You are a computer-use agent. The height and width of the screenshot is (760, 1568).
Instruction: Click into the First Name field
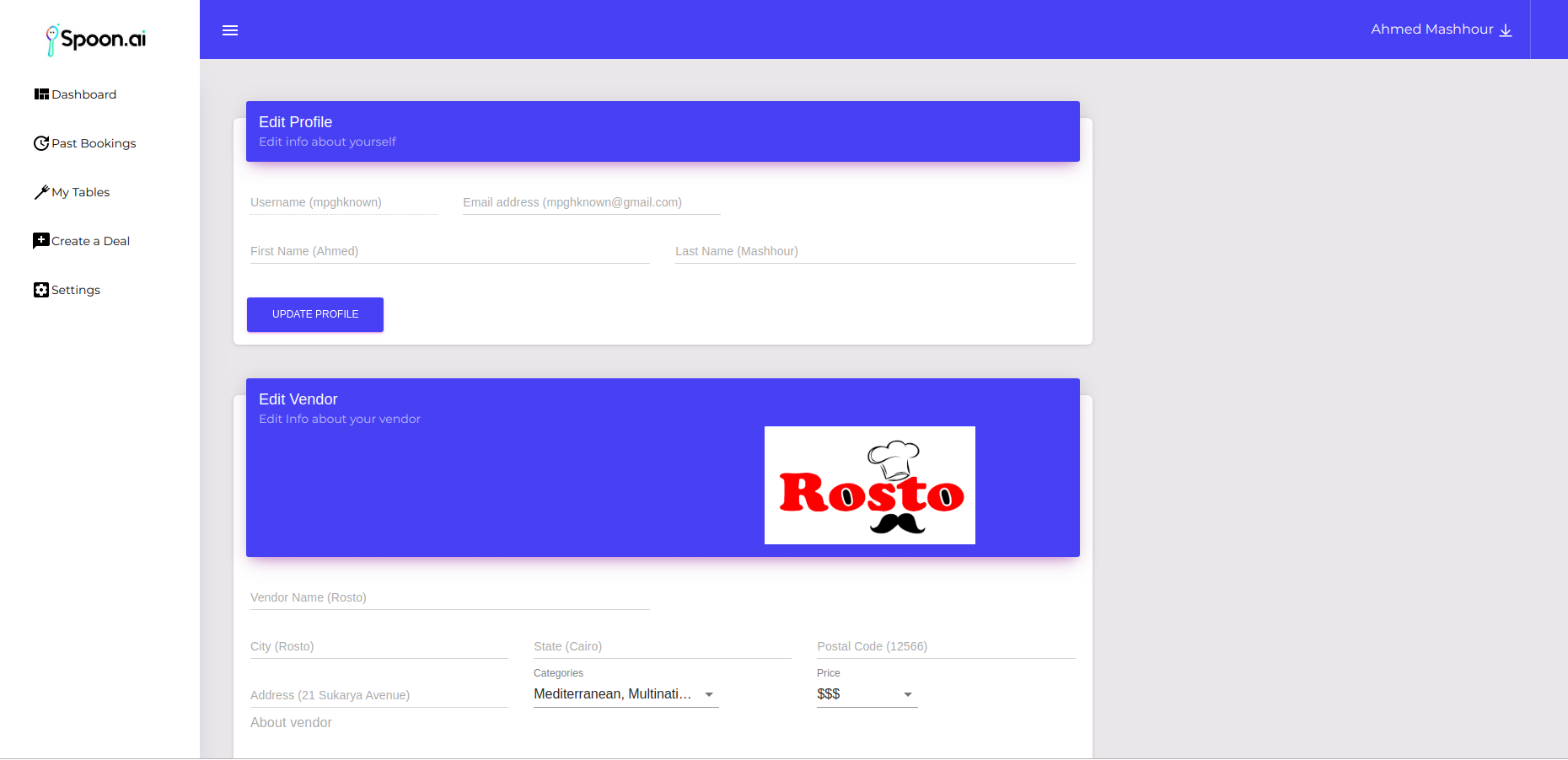click(450, 251)
